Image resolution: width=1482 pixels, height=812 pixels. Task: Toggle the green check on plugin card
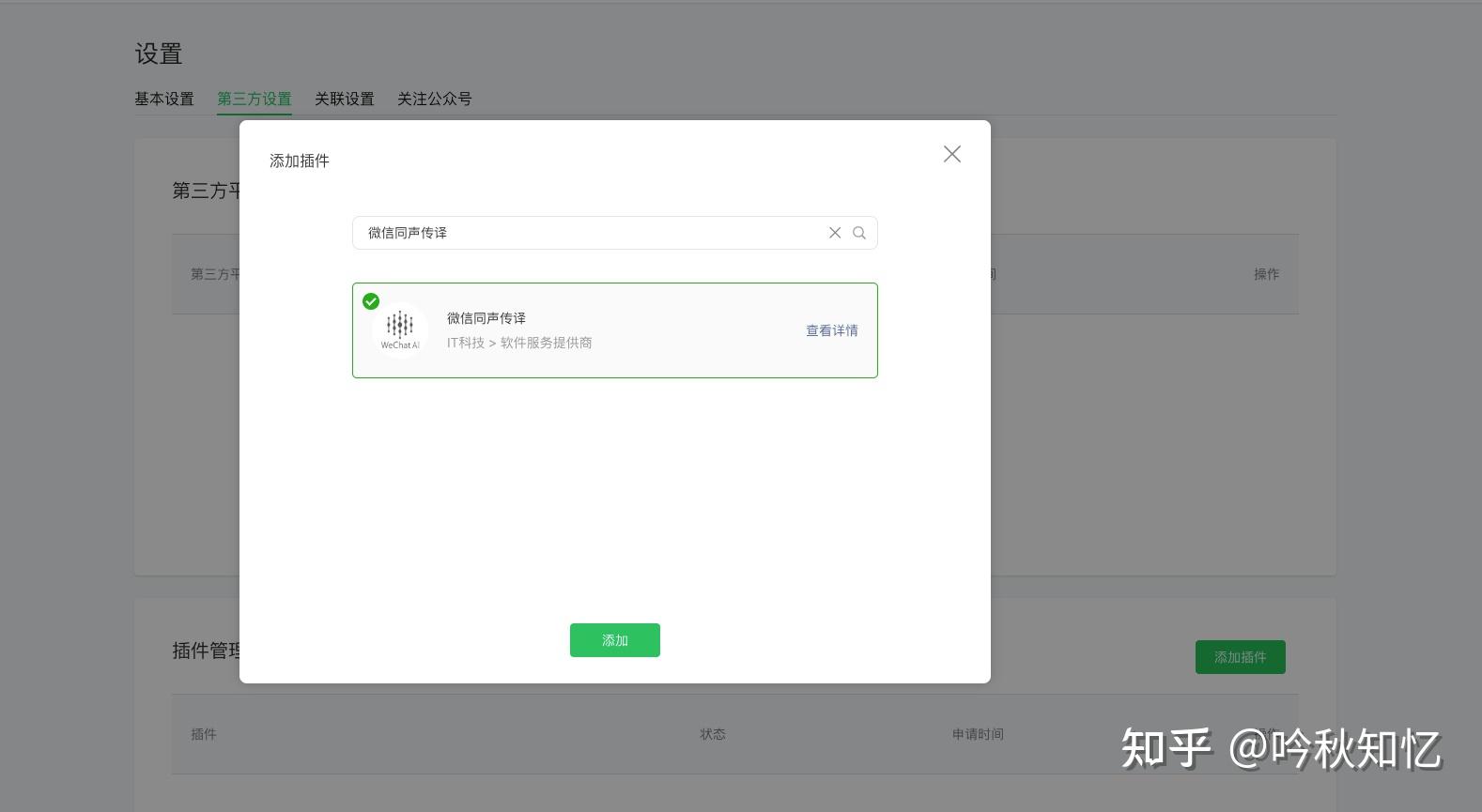coord(371,301)
